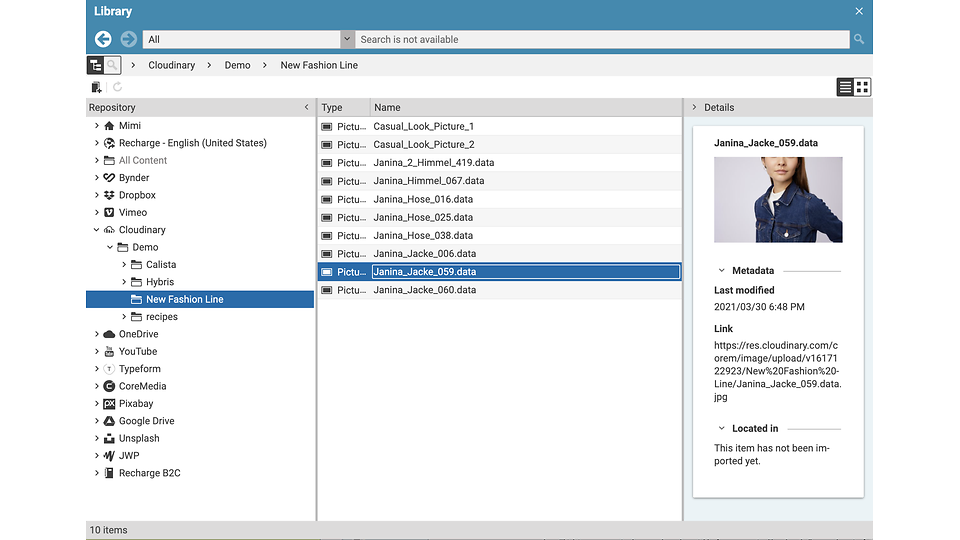Viewport: 960px width, 540px height.
Task: Select the OneDrive cloud icon
Action: point(109,334)
